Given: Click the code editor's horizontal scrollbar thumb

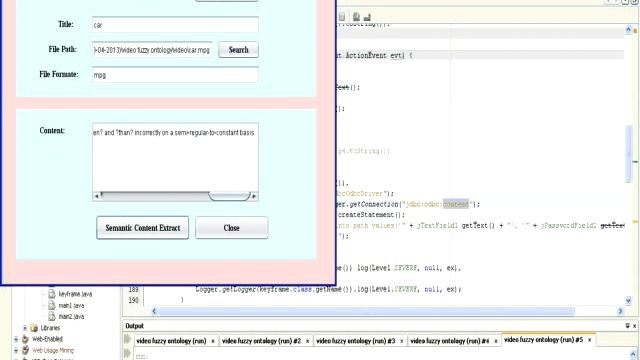Looking at the screenshot, I should [367, 311].
